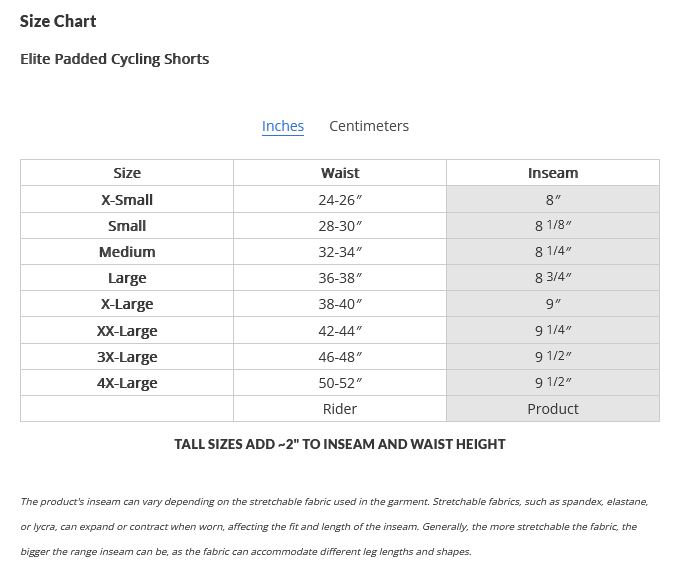This screenshot has width=684, height=580.
Task: Click the 8 3/4″ inseam cell
Action: coord(553,278)
